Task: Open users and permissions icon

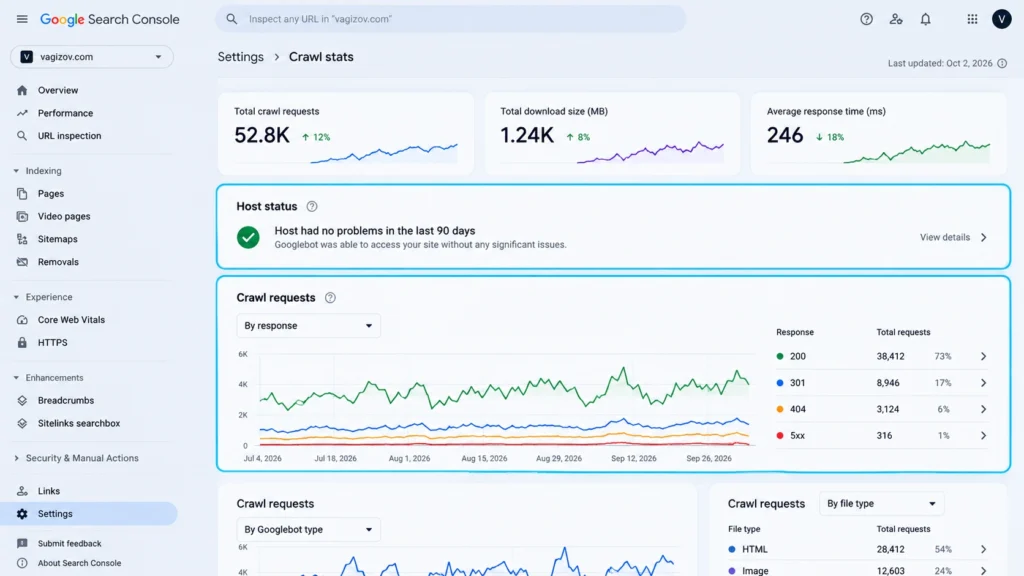Action: coord(896,19)
